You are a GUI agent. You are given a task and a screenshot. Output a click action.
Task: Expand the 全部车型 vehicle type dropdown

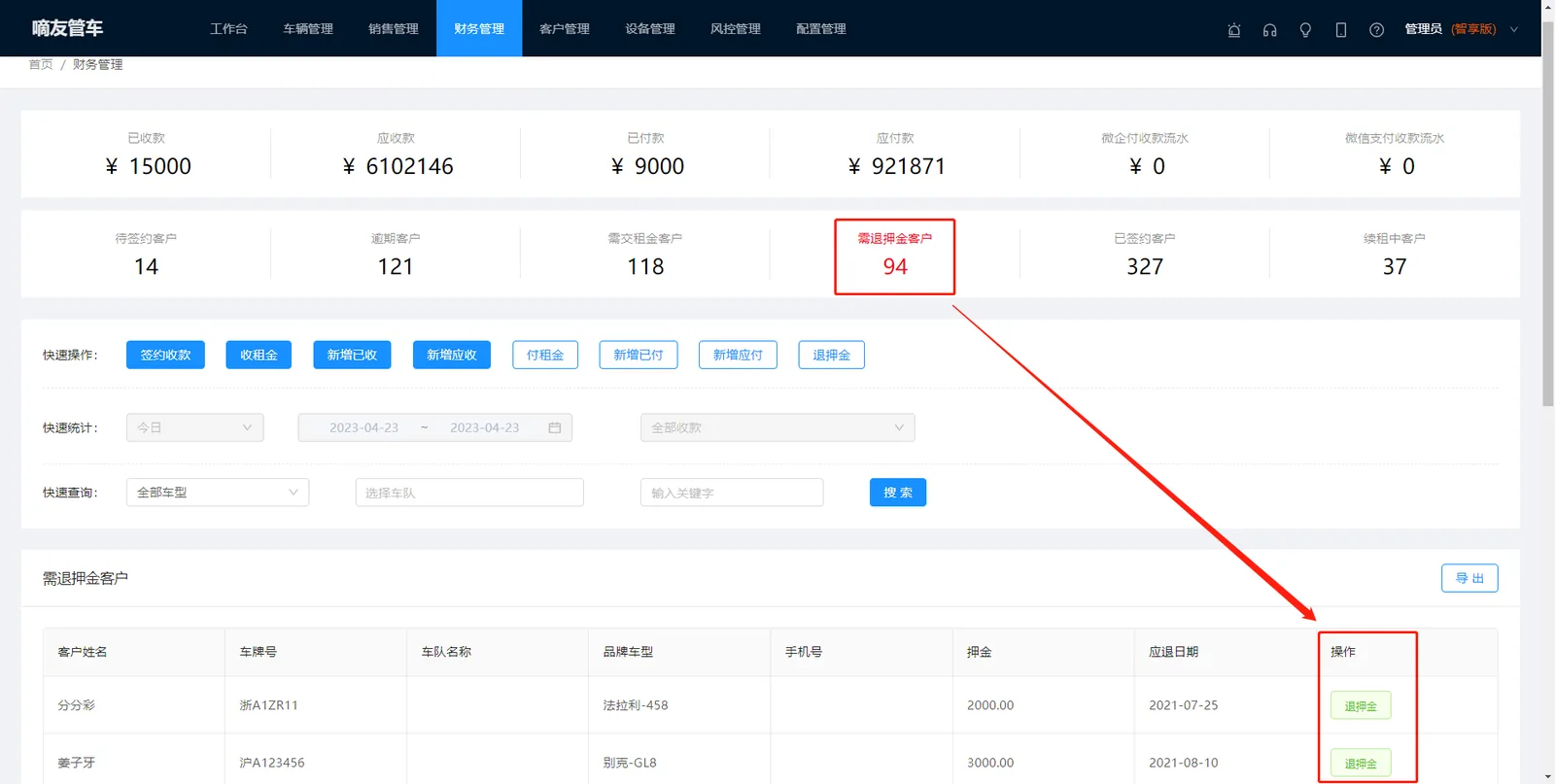(218, 493)
